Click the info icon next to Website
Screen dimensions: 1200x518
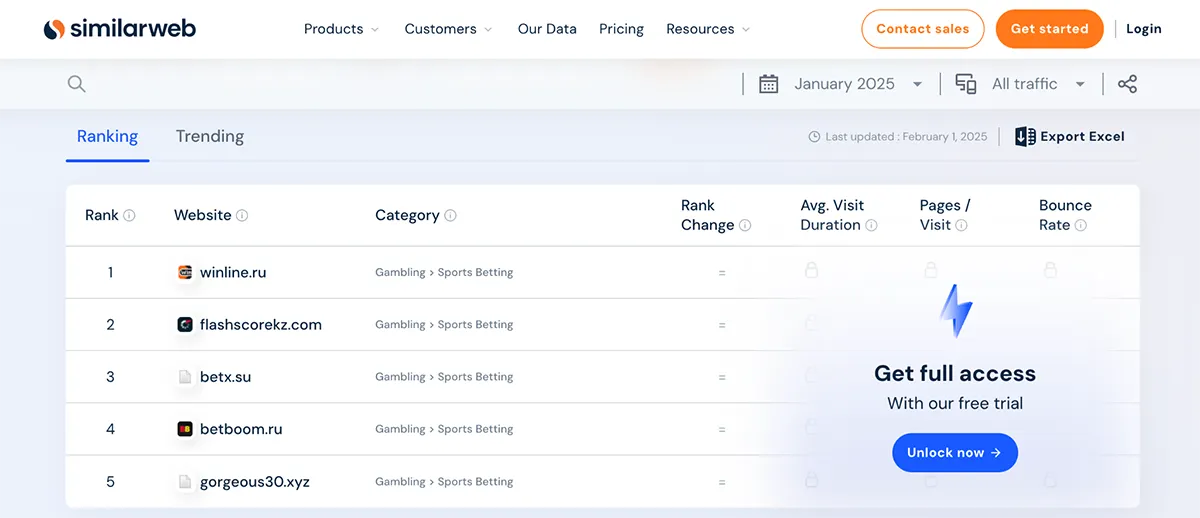coord(242,216)
